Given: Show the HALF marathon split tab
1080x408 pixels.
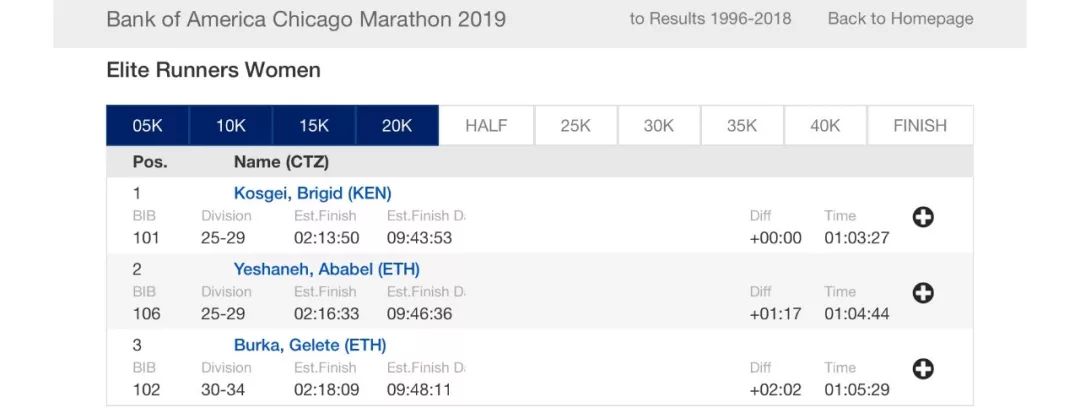Looking at the screenshot, I should pos(486,126).
